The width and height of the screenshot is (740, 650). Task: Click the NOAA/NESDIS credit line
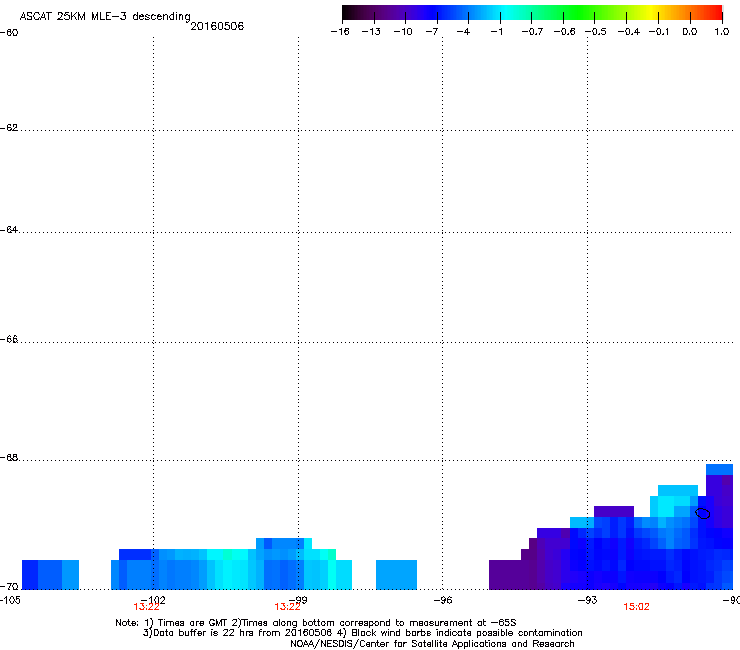(x=432, y=644)
